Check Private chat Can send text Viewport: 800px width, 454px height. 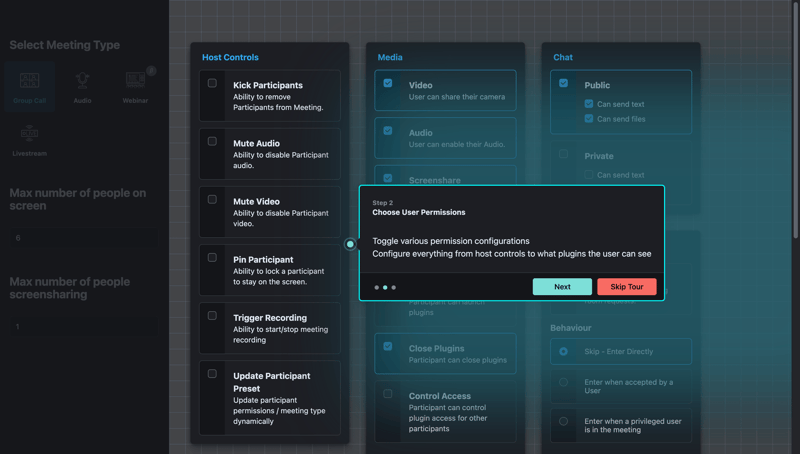[589, 175]
